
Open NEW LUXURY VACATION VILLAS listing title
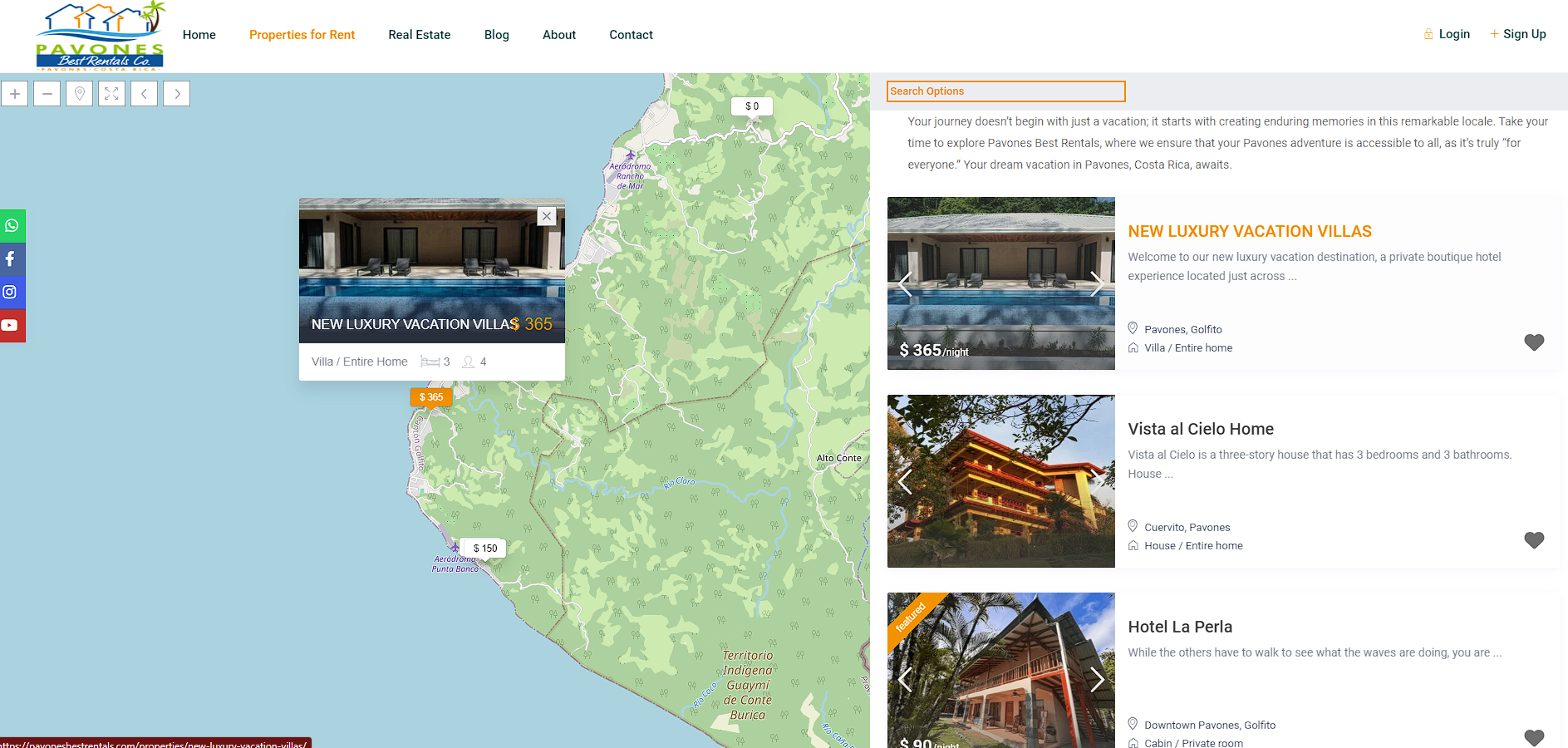pyautogui.click(x=1250, y=232)
